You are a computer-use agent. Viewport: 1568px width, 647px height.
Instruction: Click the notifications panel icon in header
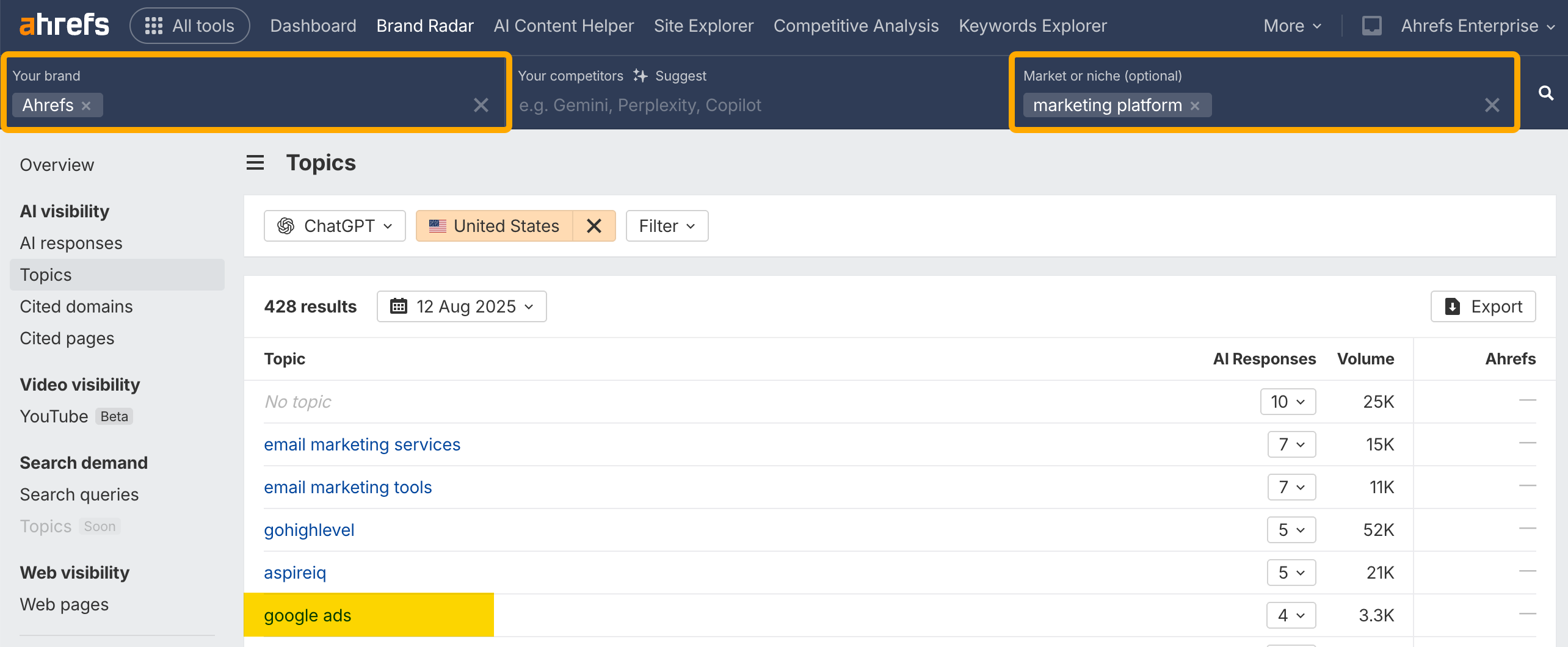point(1371,26)
